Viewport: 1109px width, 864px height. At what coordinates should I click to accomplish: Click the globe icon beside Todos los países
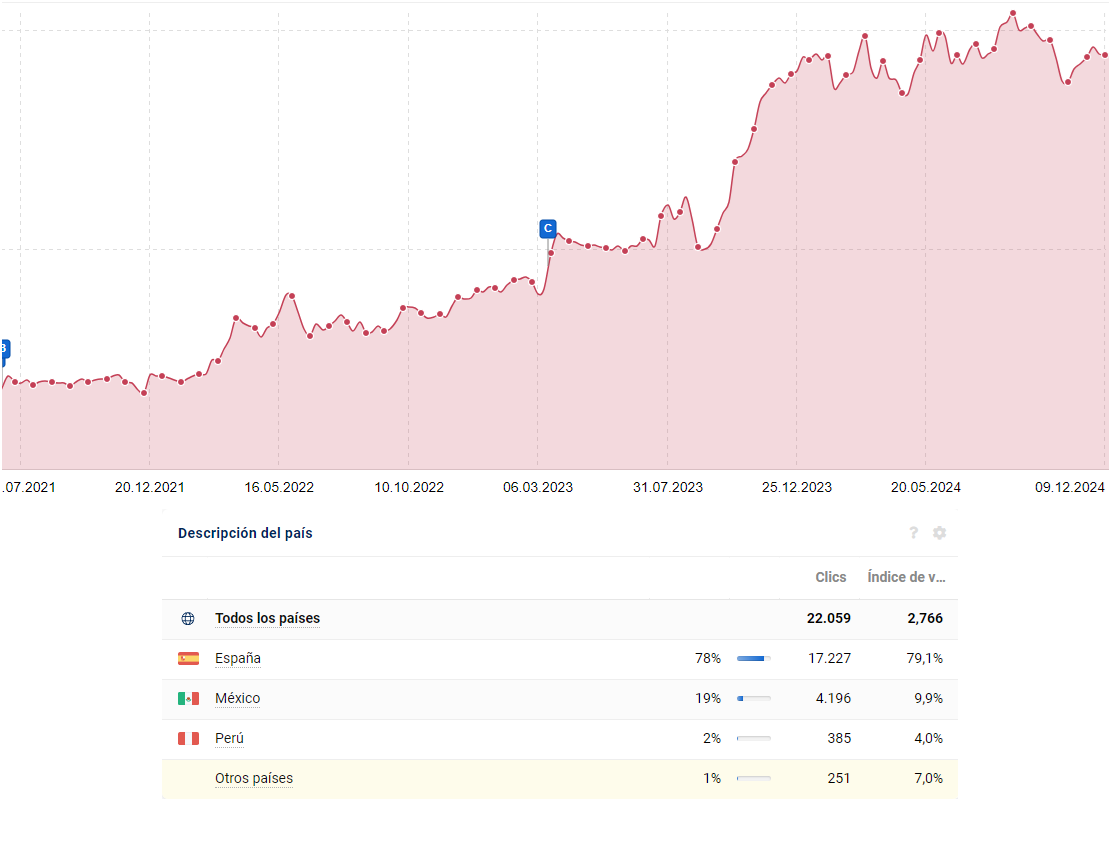pyautogui.click(x=187, y=618)
